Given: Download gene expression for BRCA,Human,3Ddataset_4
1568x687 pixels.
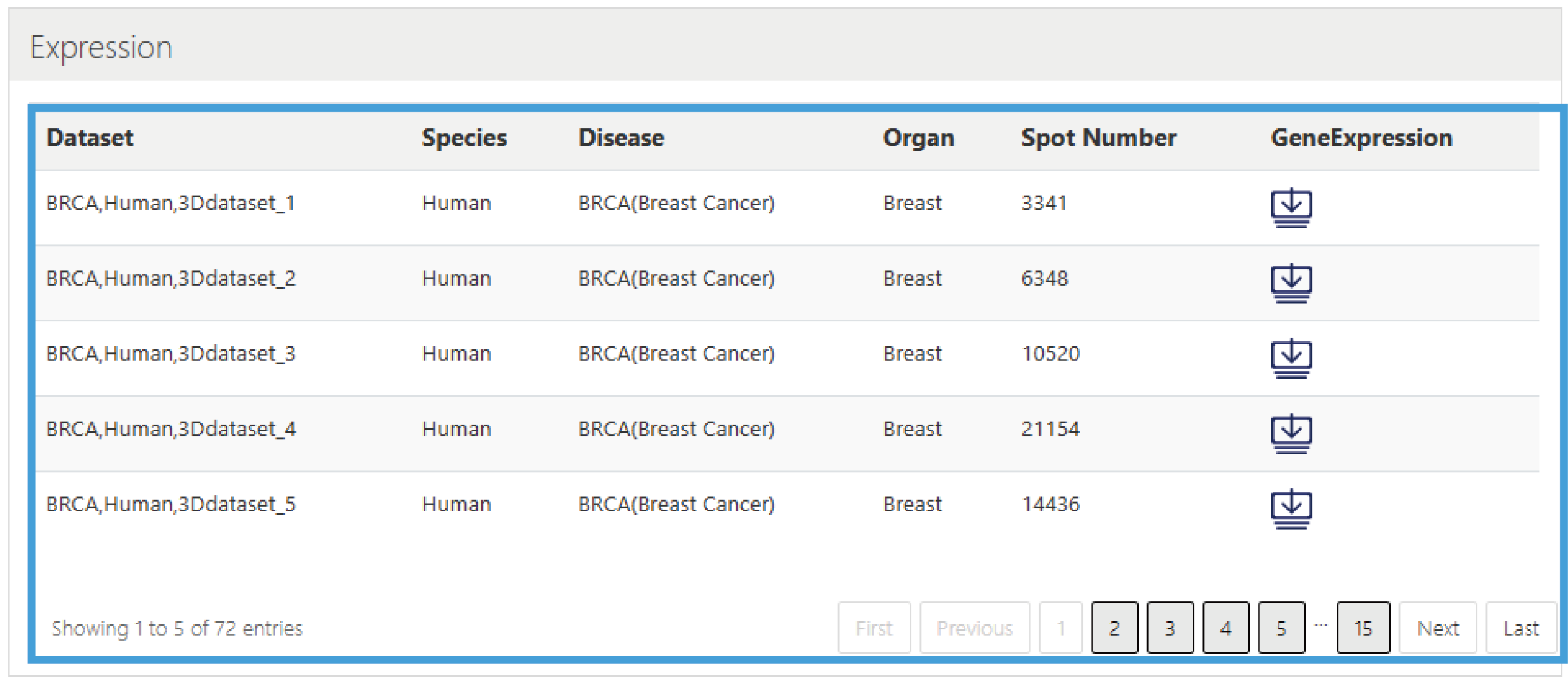Looking at the screenshot, I should click(x=1291, y=433).
